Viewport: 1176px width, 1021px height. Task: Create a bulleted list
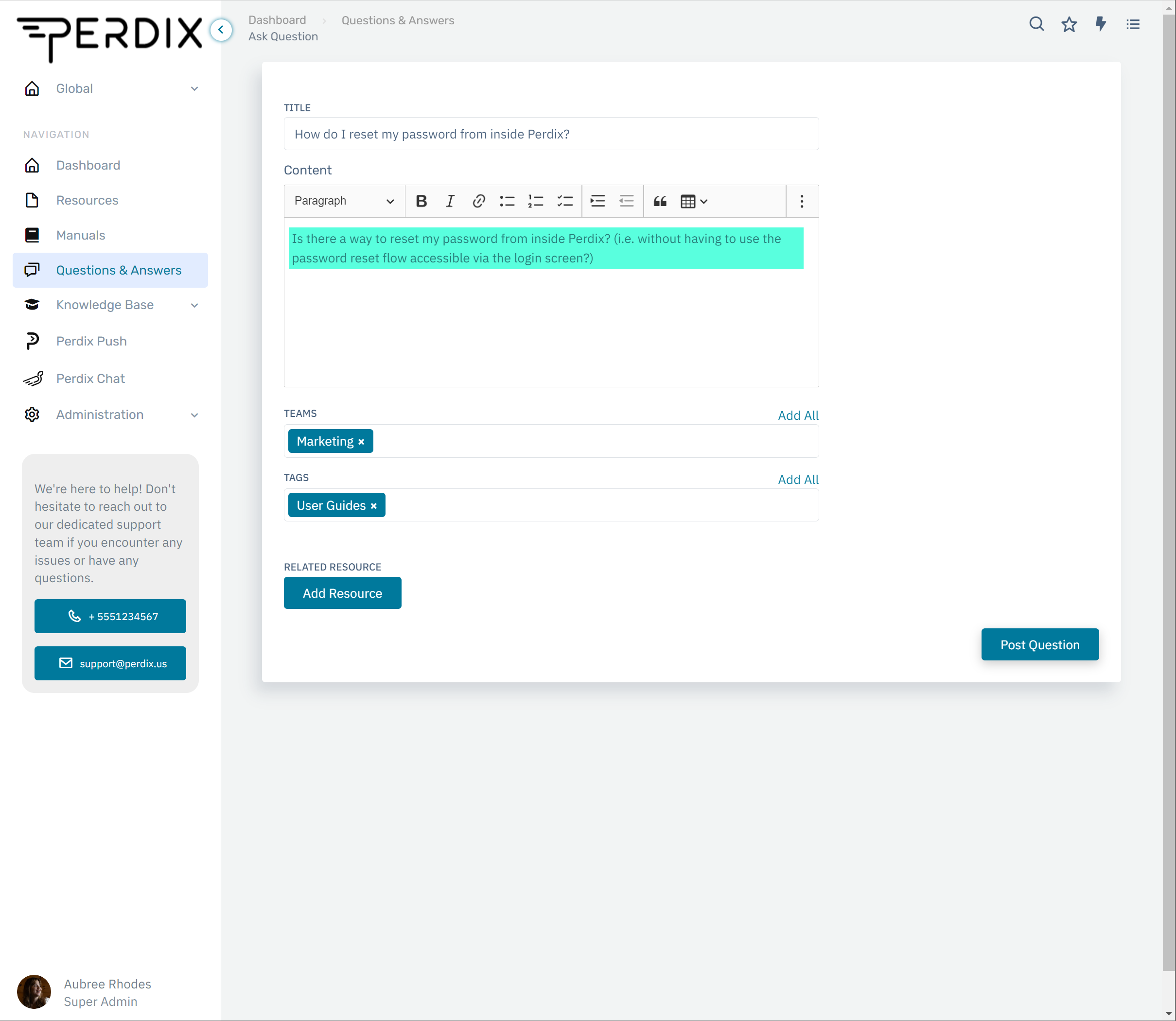507,201
